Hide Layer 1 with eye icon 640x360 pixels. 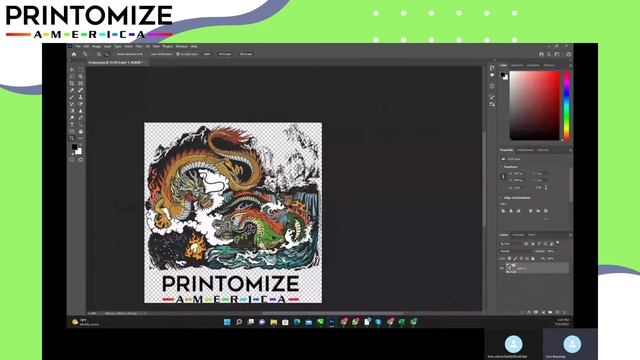coord(502,268)
